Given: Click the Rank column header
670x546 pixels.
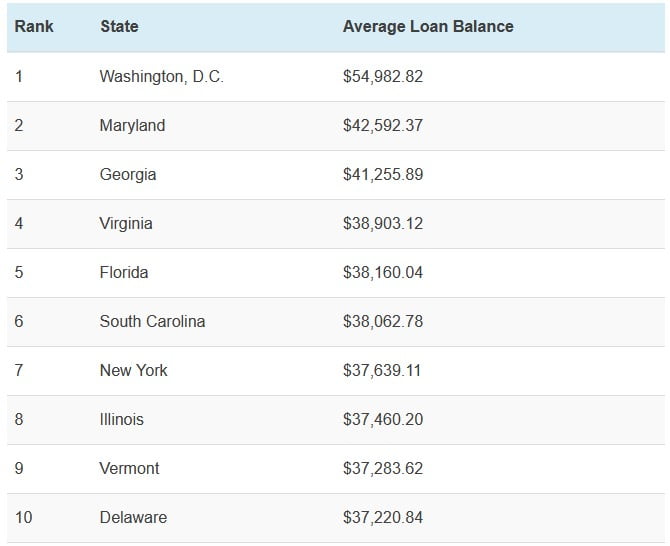Looking at the screenshot, I should (x=34, y=27).
